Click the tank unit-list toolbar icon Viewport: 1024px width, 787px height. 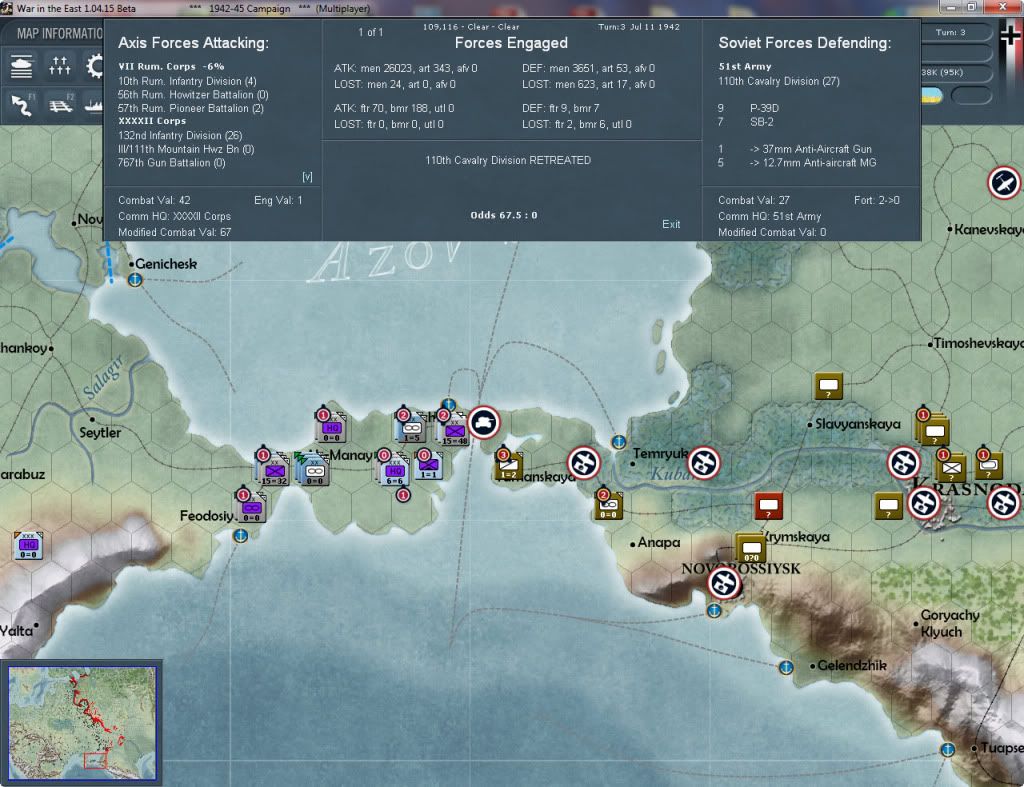pyautogui.click(x=22, y=67)
